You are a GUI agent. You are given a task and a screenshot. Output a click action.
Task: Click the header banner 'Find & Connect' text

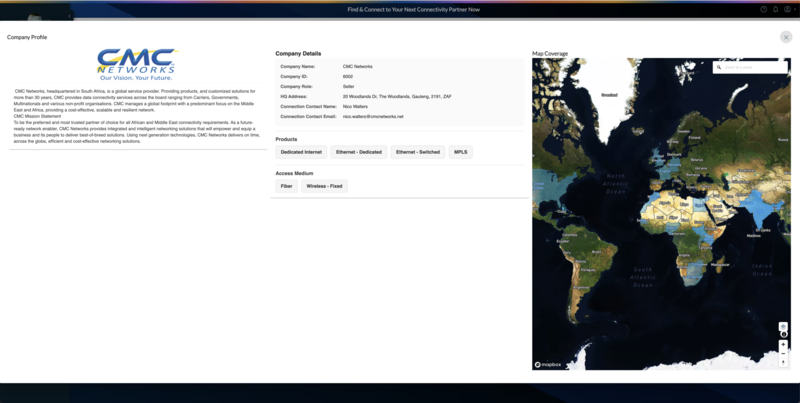tap(414, 9)
